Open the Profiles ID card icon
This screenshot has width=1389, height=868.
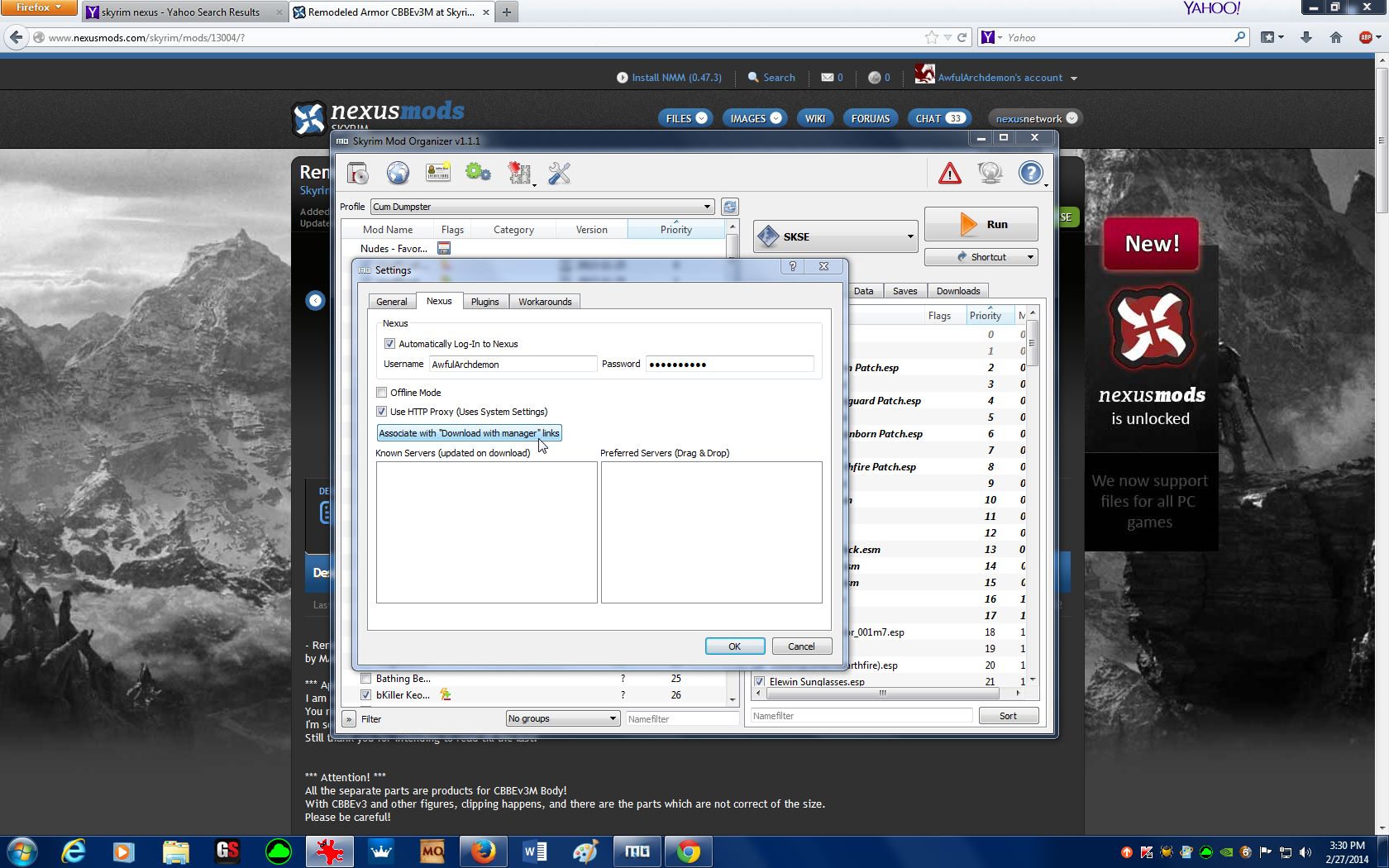(437, 173)
